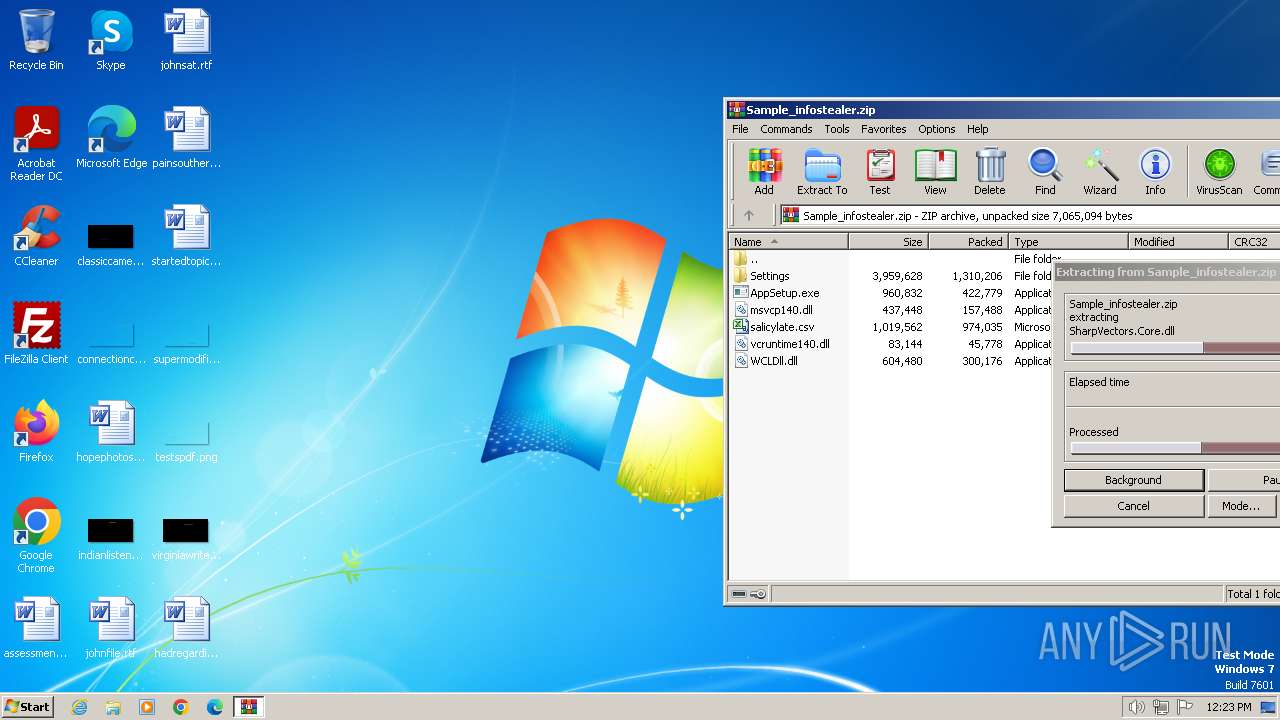Cancel the extraction process
This screenshot has height=720, width=1280.
[x=1133, y=506]
